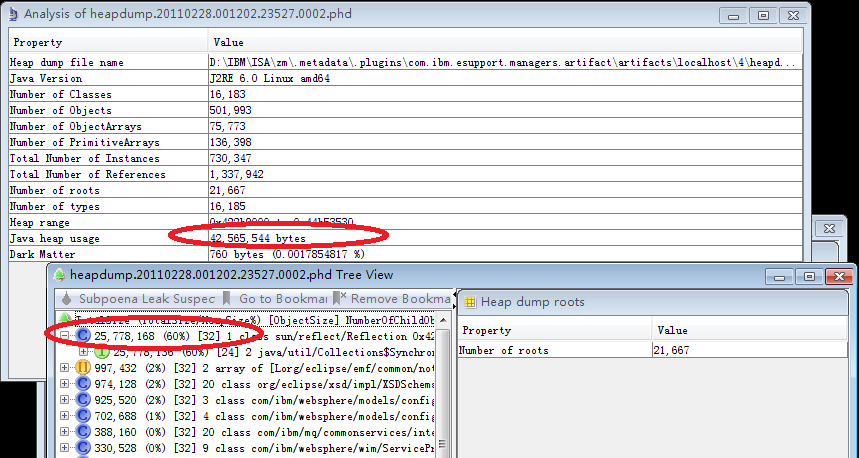Select the 'Number of Objects' cell
859x458 pixels.
coord(108,110)
